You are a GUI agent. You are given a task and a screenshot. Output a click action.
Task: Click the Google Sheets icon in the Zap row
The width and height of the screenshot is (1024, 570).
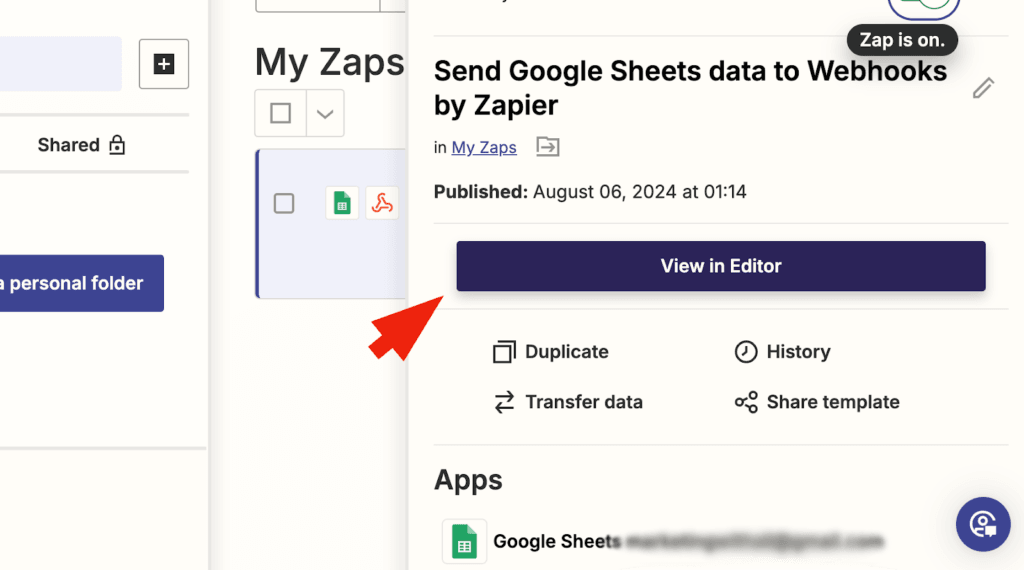[x=342, y=203]
